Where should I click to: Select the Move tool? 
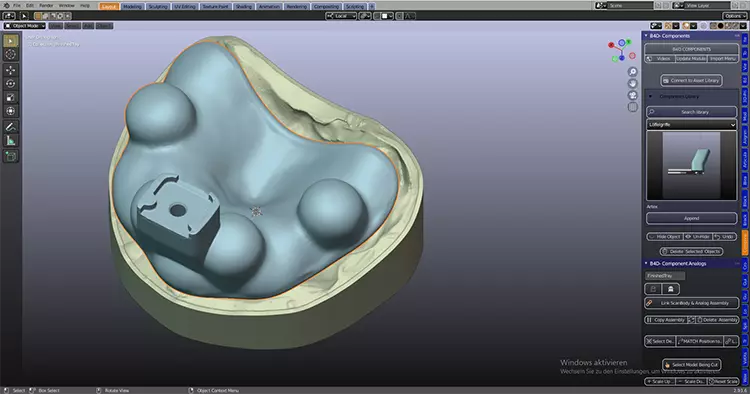pos(11,70)
